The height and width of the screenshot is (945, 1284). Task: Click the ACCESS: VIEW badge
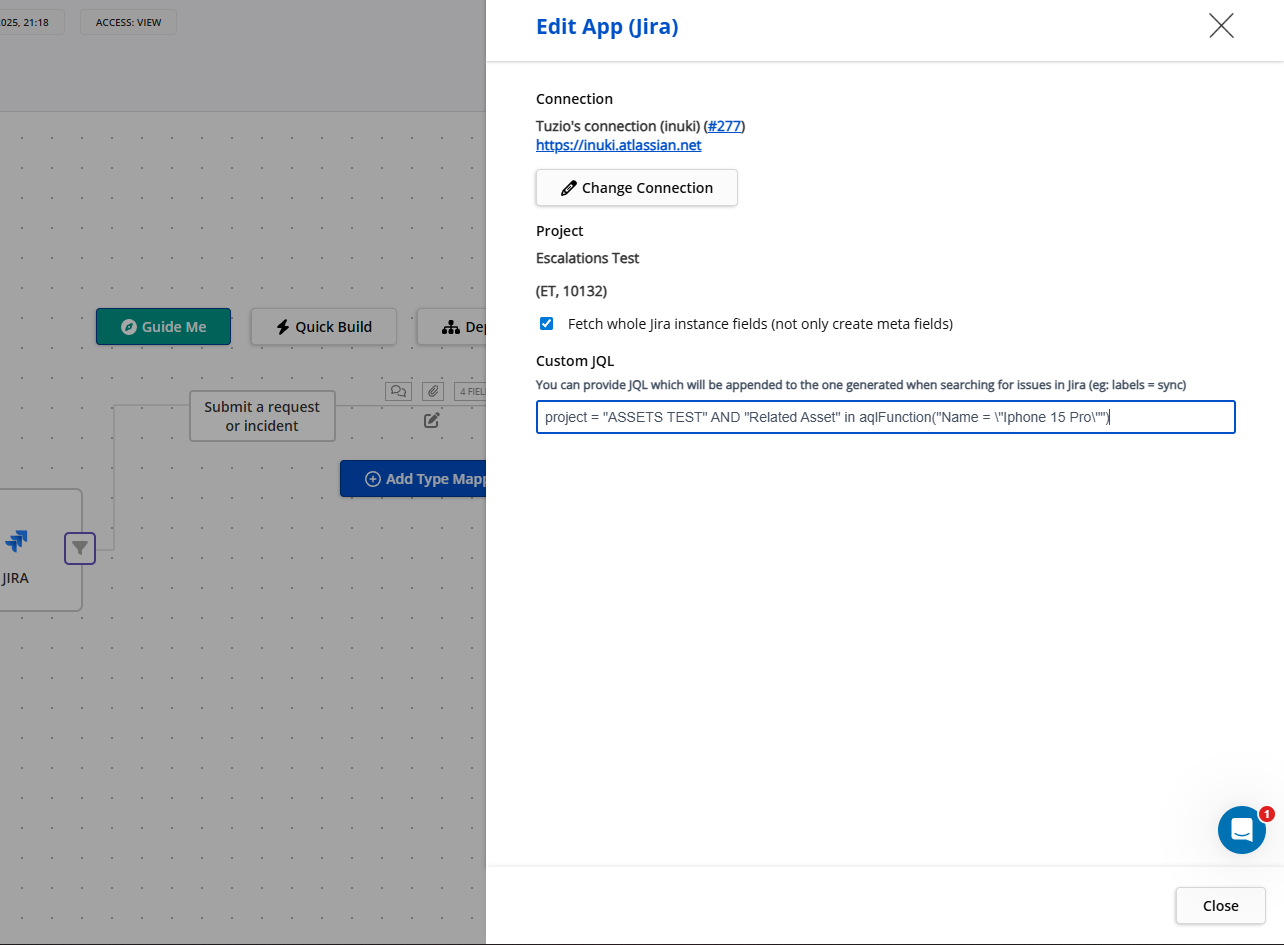(129, 22)
